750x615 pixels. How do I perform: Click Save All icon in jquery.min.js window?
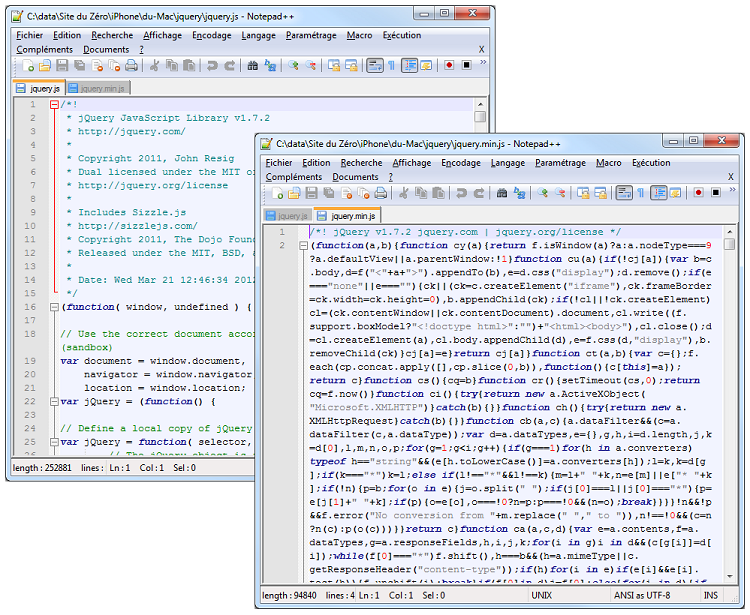point(329,193)
